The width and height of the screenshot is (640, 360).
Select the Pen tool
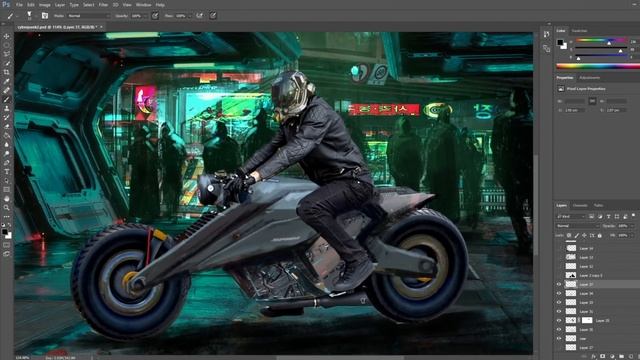pyautogui.click(x=7, y=162)
